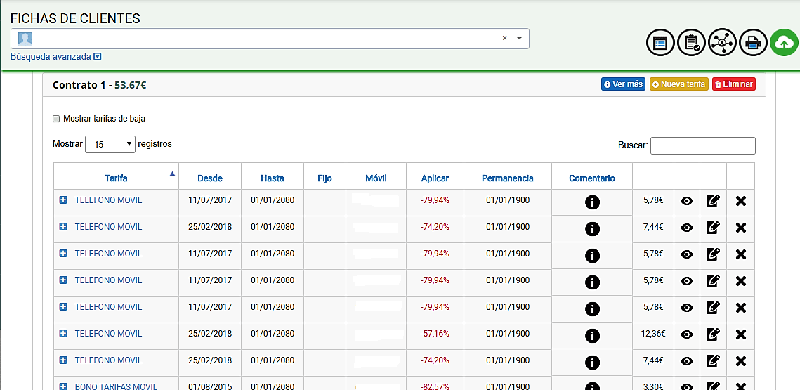Edit the third tariff row
The height and width of the screenshot is (390, 800).
point(713,254)
